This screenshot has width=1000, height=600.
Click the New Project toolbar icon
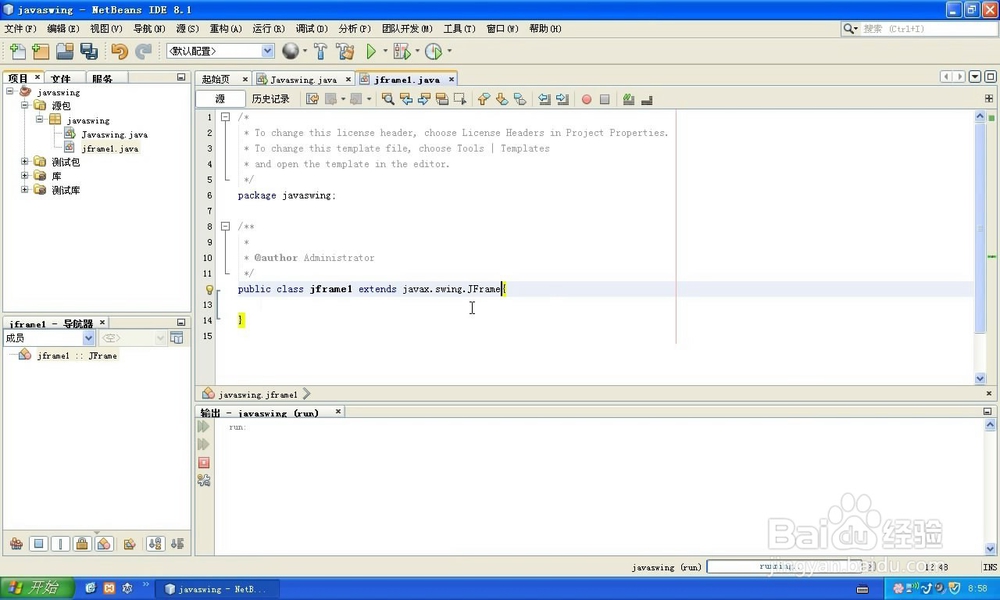[41, 51]
